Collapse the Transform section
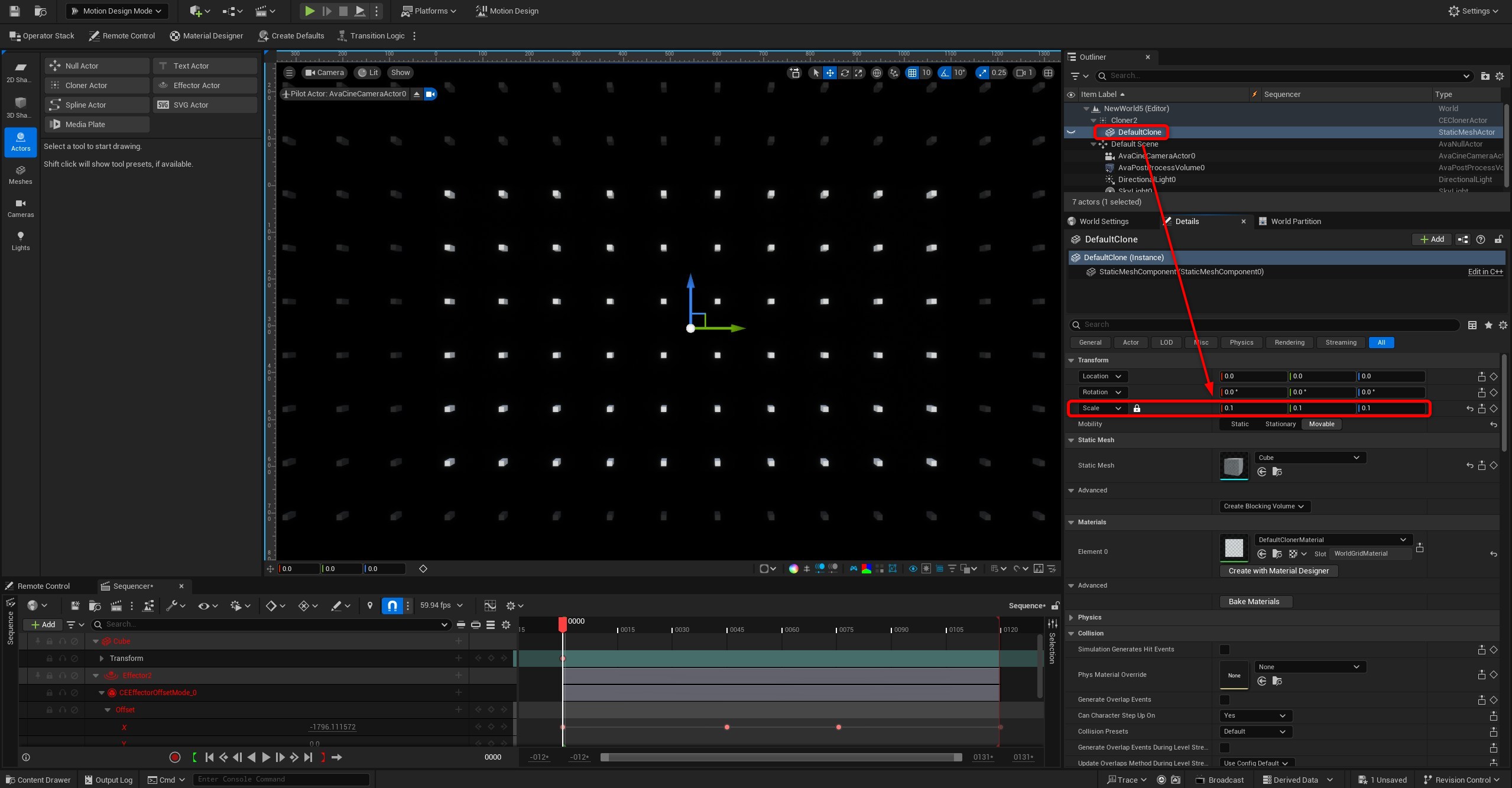 (1070, 361)
